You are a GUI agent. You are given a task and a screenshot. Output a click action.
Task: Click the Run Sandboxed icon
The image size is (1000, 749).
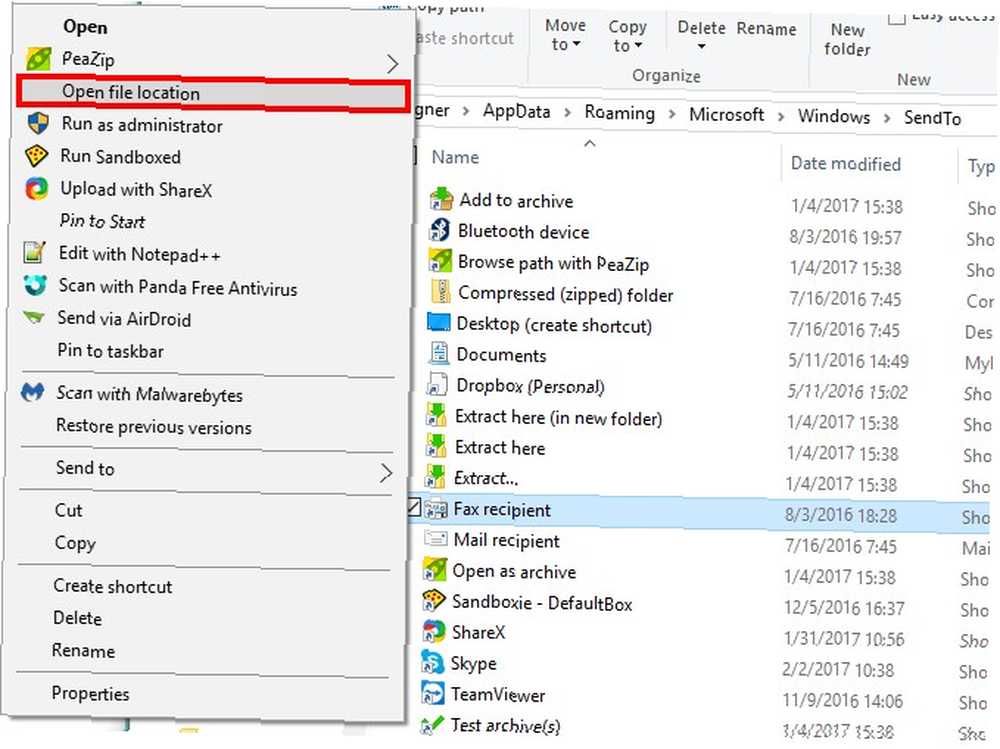(36, 156)
